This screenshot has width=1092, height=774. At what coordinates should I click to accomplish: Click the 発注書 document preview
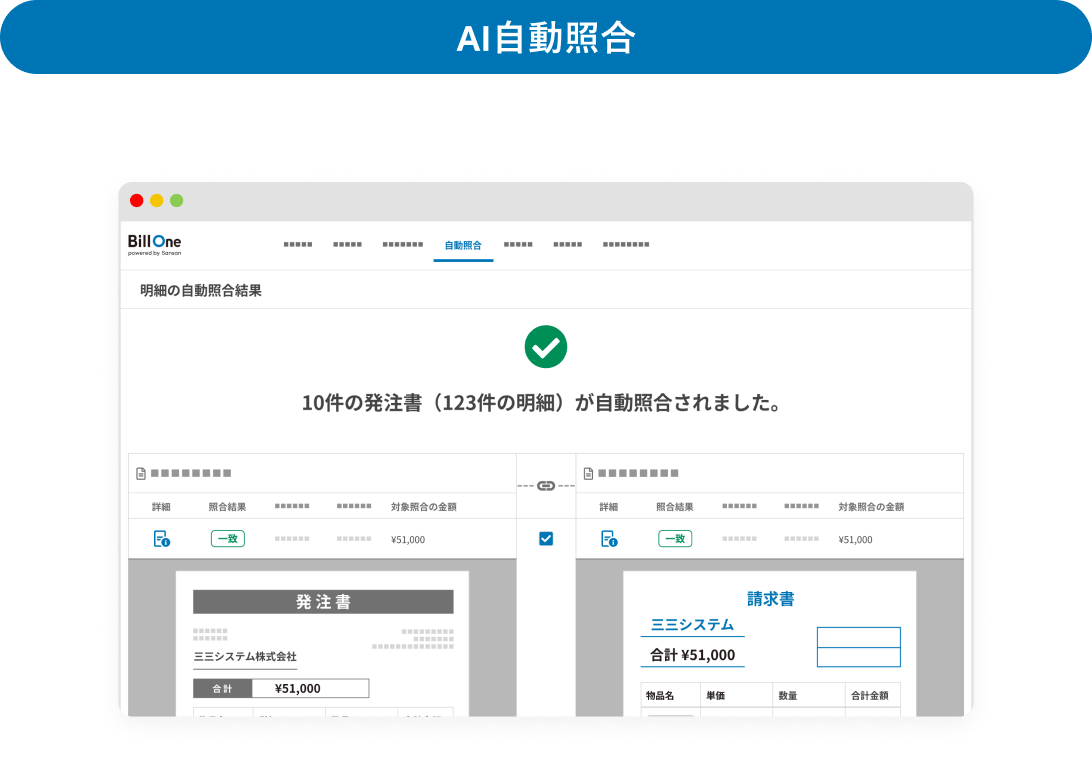point(322,644)
